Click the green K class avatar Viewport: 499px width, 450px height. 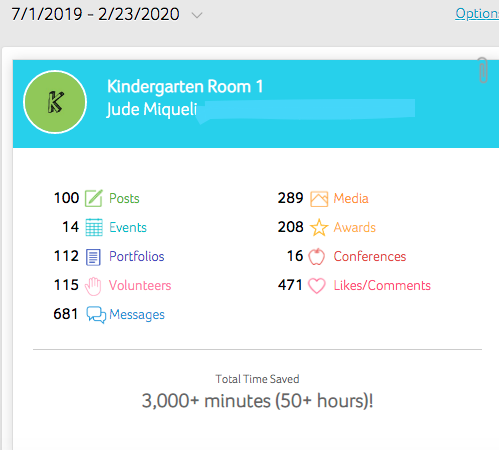coord(55,102)
